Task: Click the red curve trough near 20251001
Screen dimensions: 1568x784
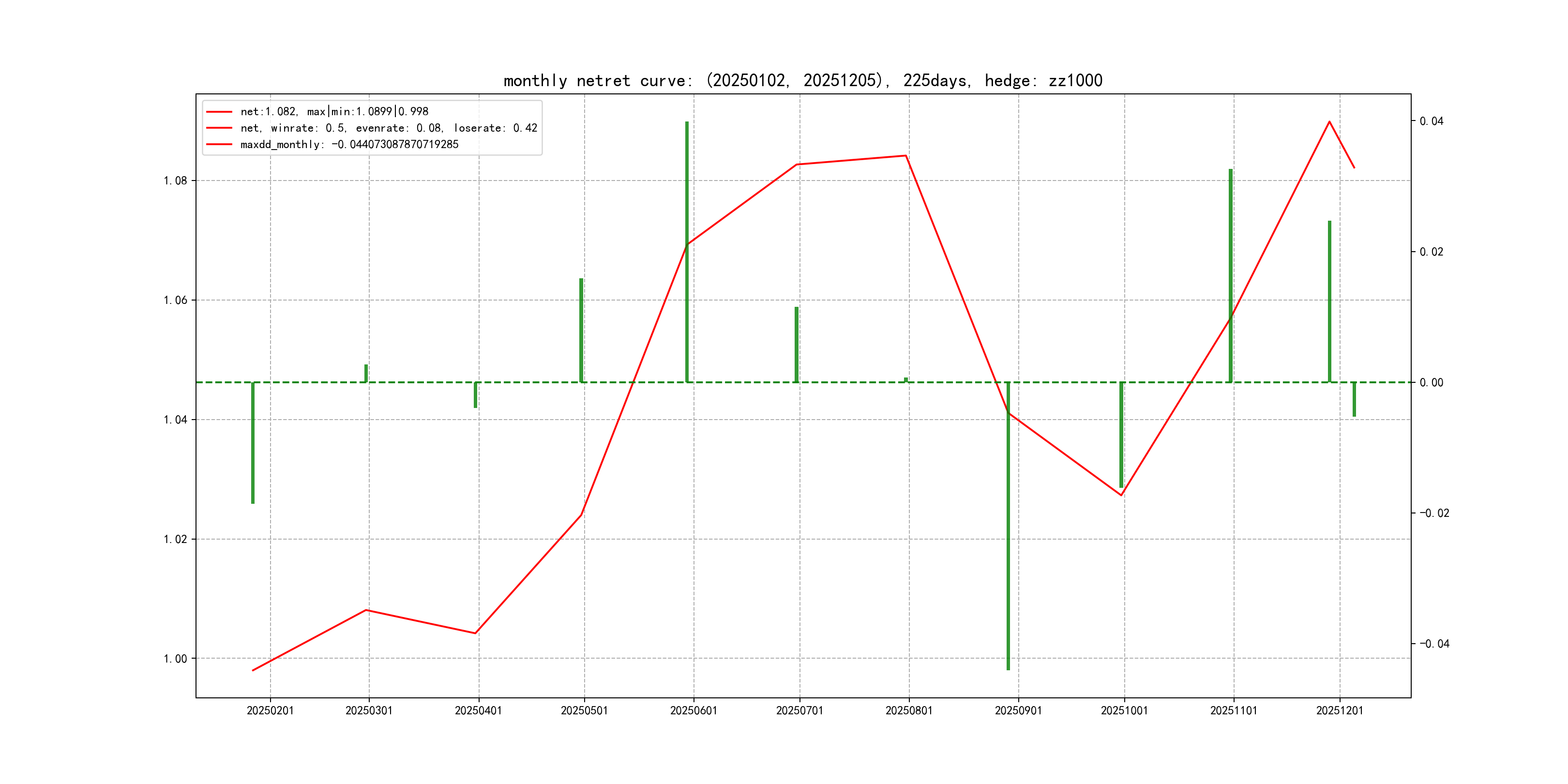Action: pyautogui.click(x=1121, y=495)
